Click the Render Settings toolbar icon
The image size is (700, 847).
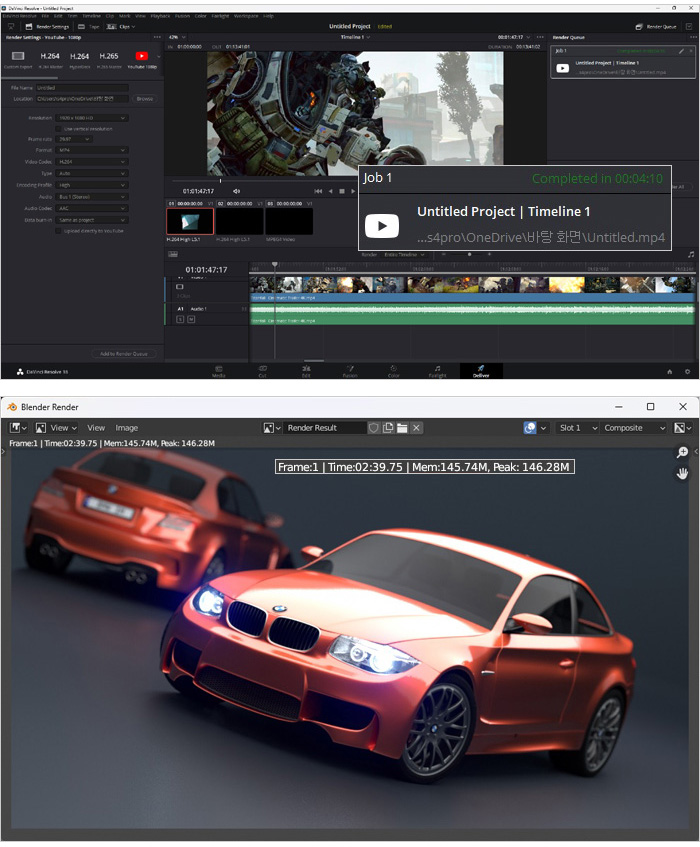pos(29,26)
